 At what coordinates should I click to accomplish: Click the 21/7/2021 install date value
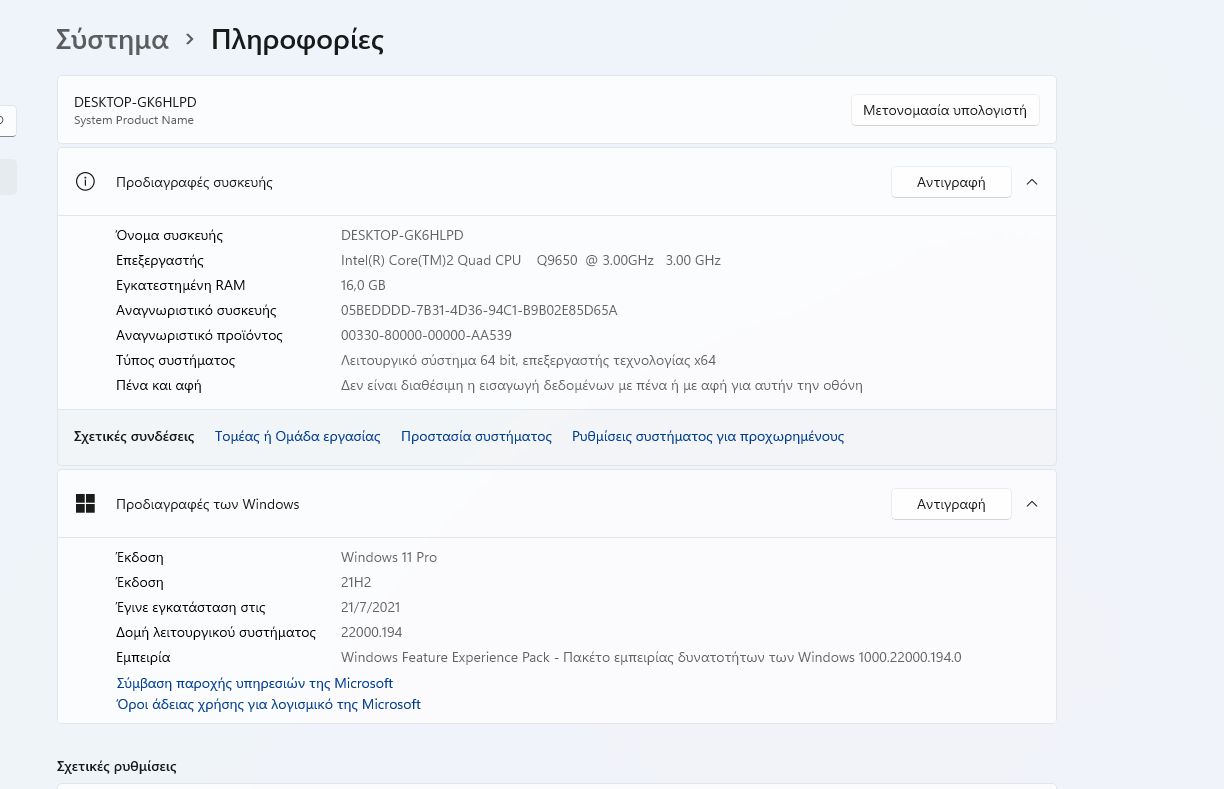pyautogui.click(x=371, y=607)
